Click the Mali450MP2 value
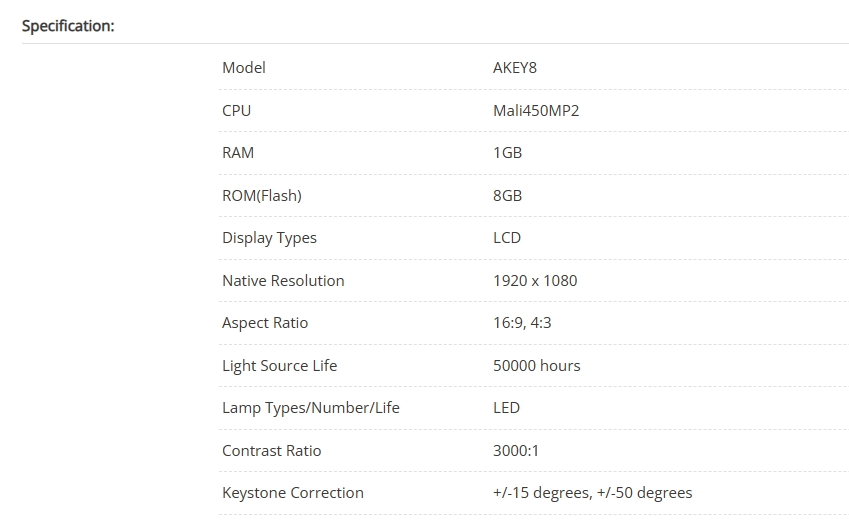This screenshot has height=526, width=849. pyautogui.click(x=536, y=111)
